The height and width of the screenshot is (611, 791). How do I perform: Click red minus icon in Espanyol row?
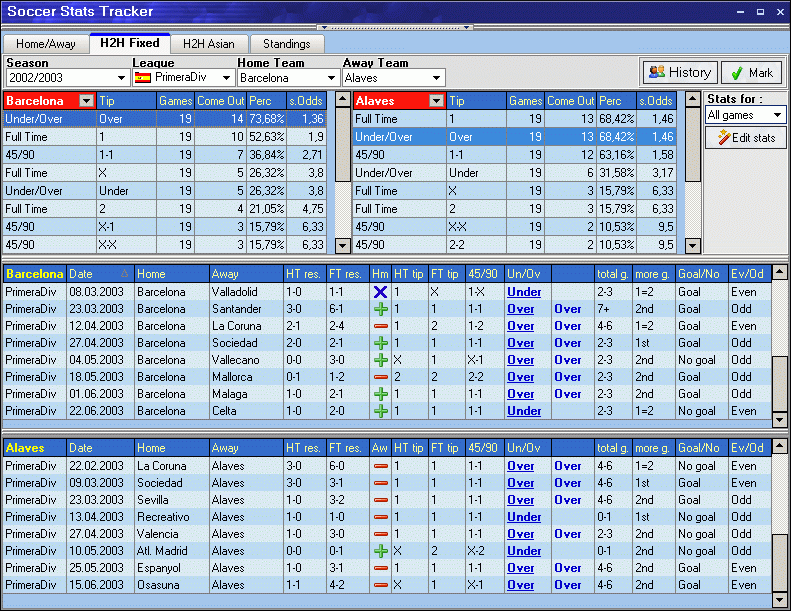(380, 568)
